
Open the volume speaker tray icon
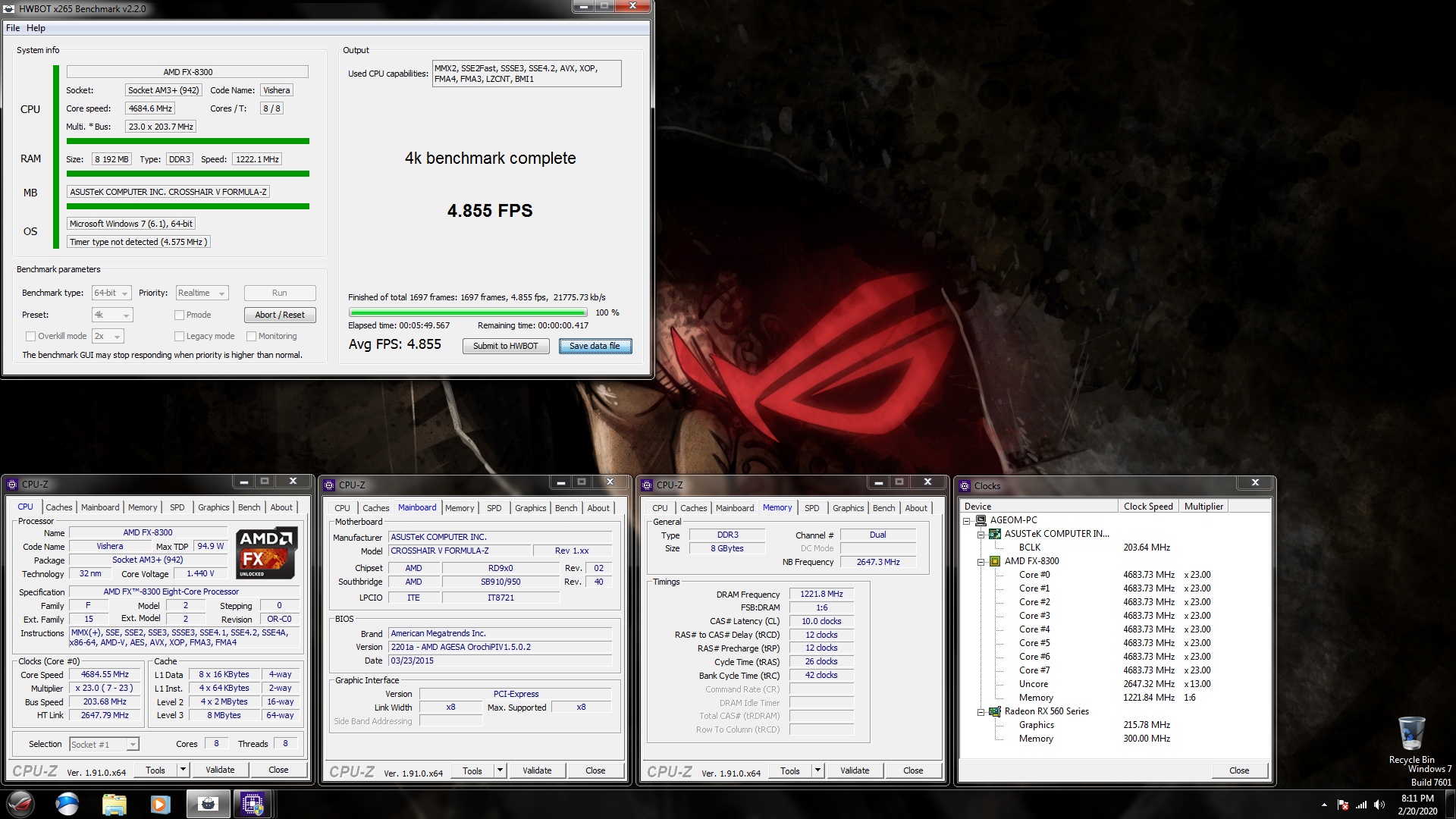coord(1379,805)
